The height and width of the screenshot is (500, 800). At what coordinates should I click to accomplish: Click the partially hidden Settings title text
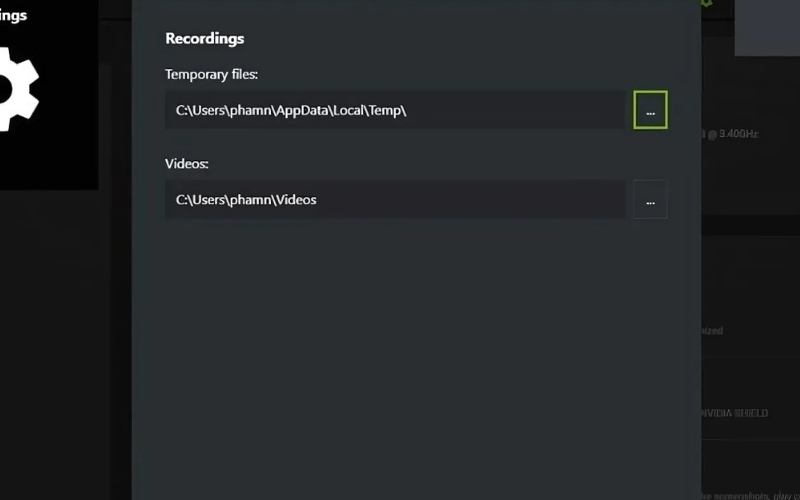[x=13, y=15]
